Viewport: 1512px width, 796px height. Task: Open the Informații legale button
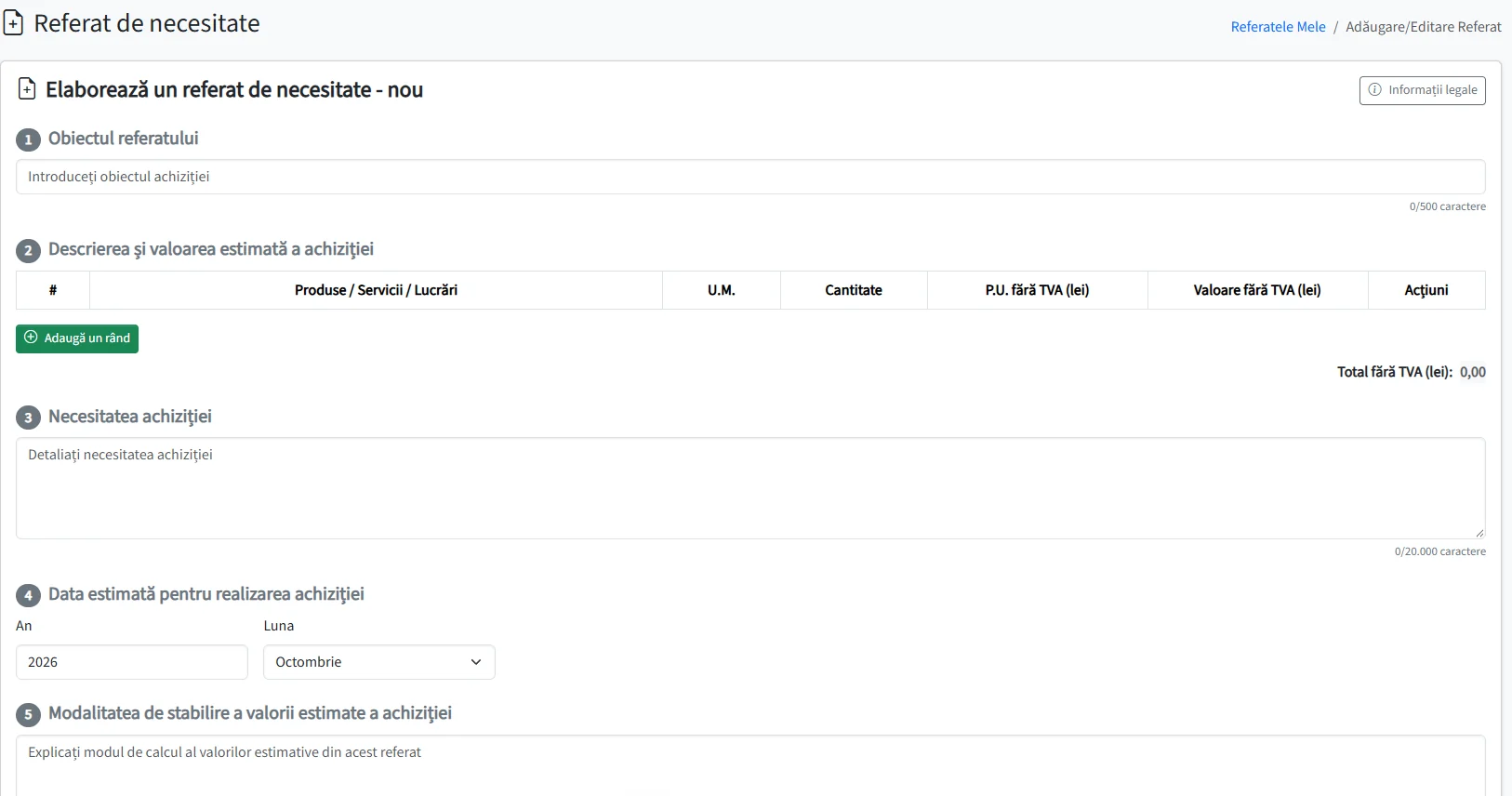coord(1422,90)
